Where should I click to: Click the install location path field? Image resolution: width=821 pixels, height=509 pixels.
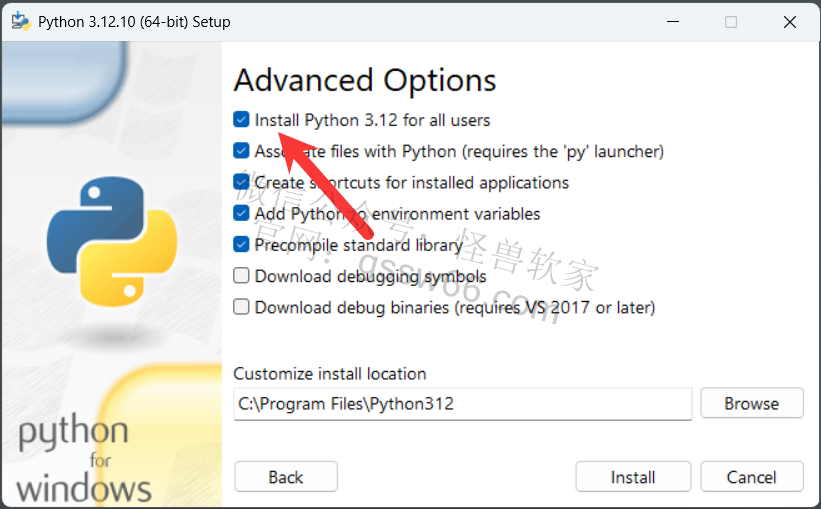coord(463,404)
